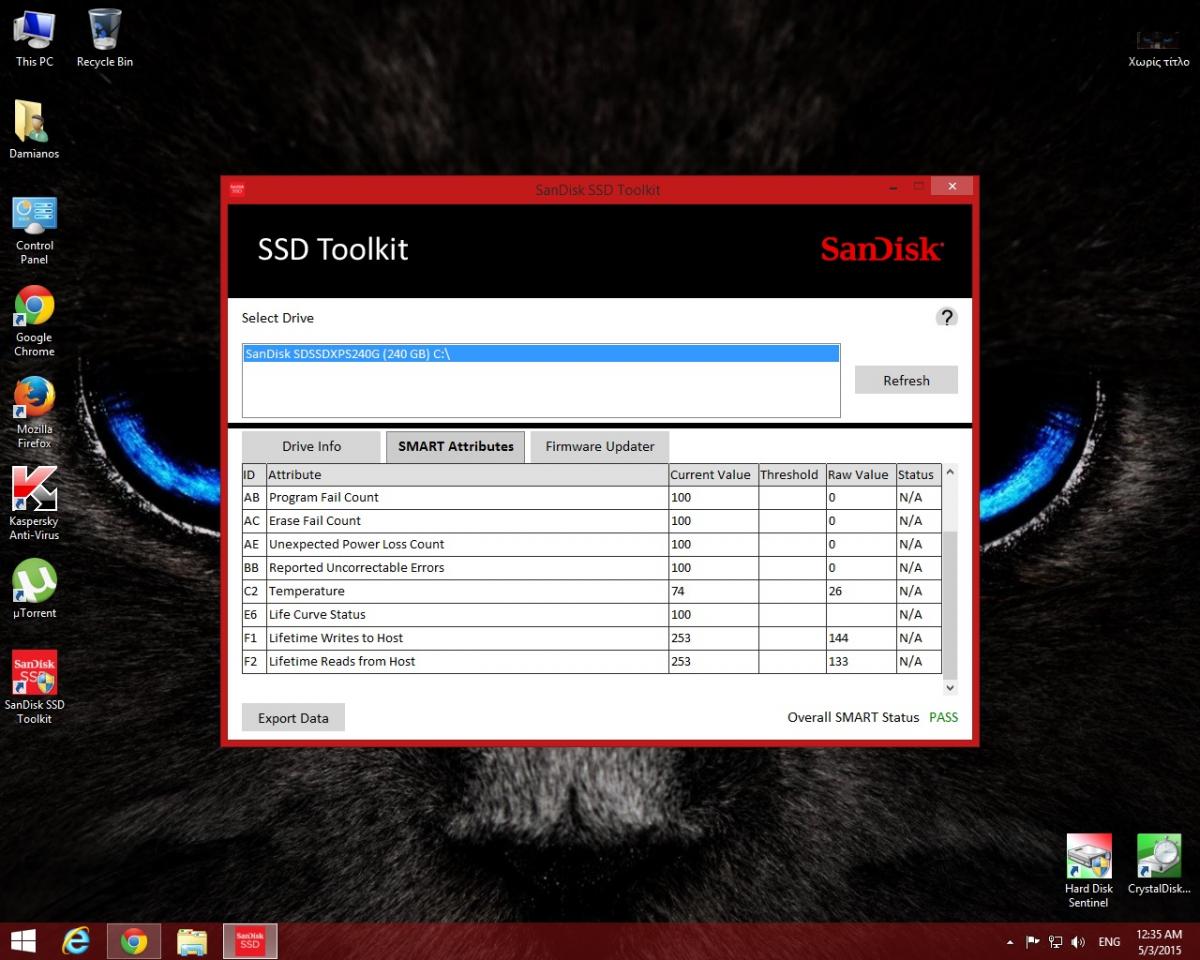Click the Attribute column header
The width and height of the screenshot is (1200, 960).
coord(467,475)
